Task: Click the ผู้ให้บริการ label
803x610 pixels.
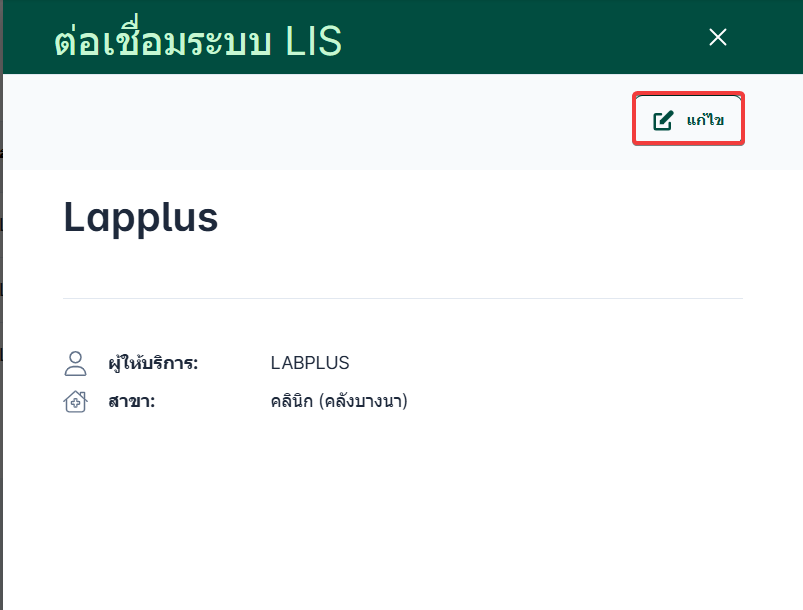Action: pyautogui.click(x=153, y=363)
